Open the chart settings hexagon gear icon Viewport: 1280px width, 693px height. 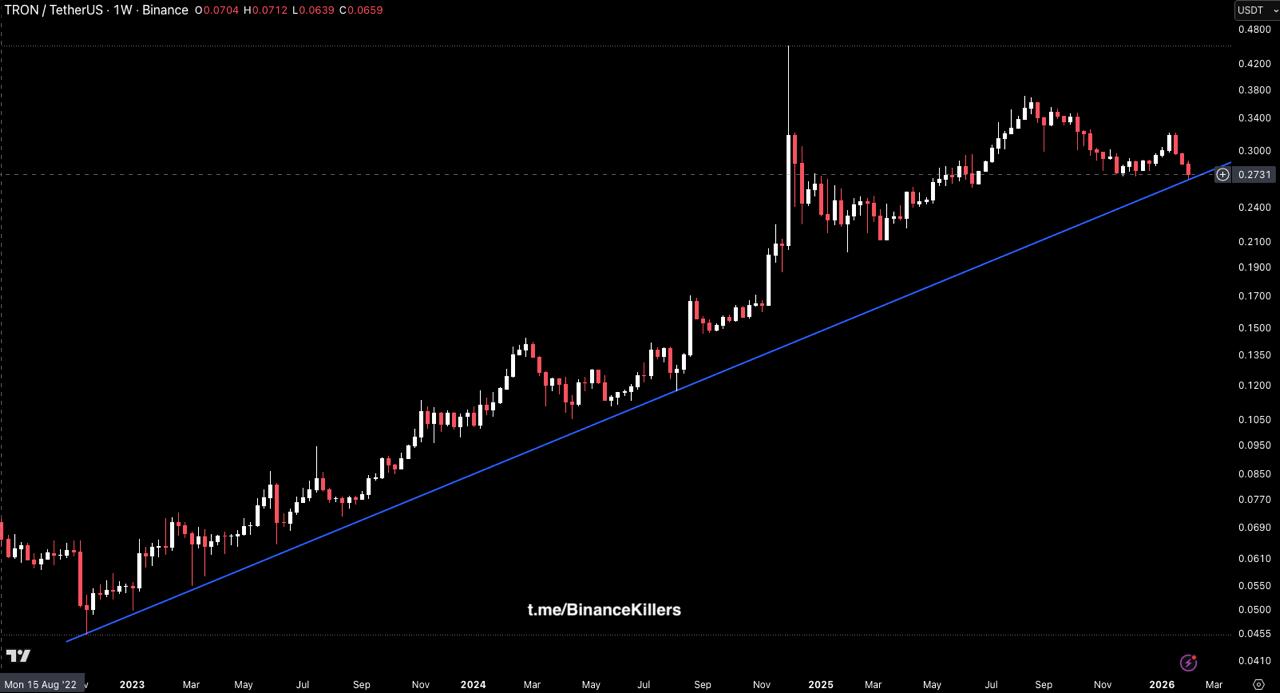pos(1258,685)
